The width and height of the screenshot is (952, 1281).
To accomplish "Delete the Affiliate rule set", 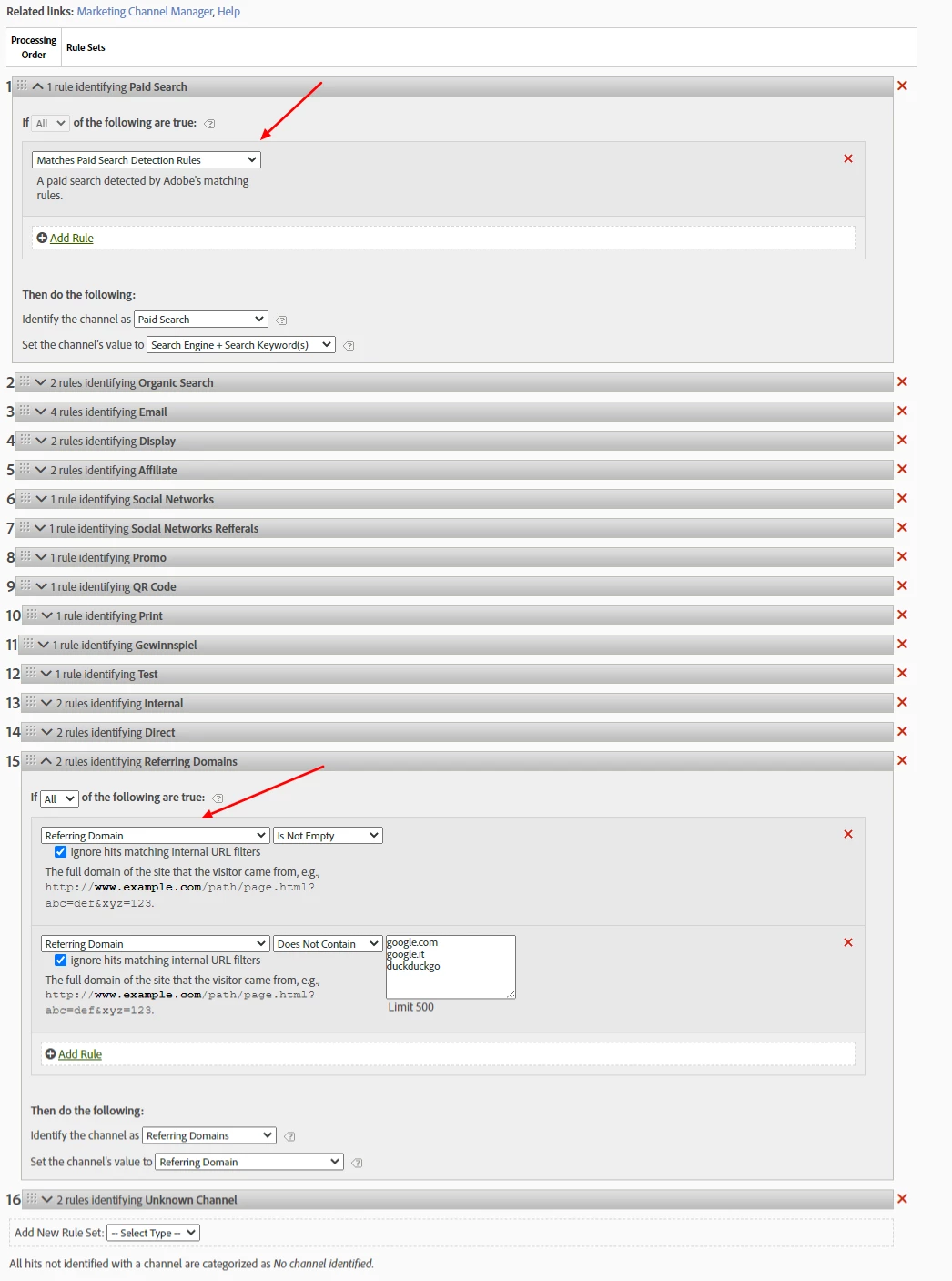I will [902, 469].
